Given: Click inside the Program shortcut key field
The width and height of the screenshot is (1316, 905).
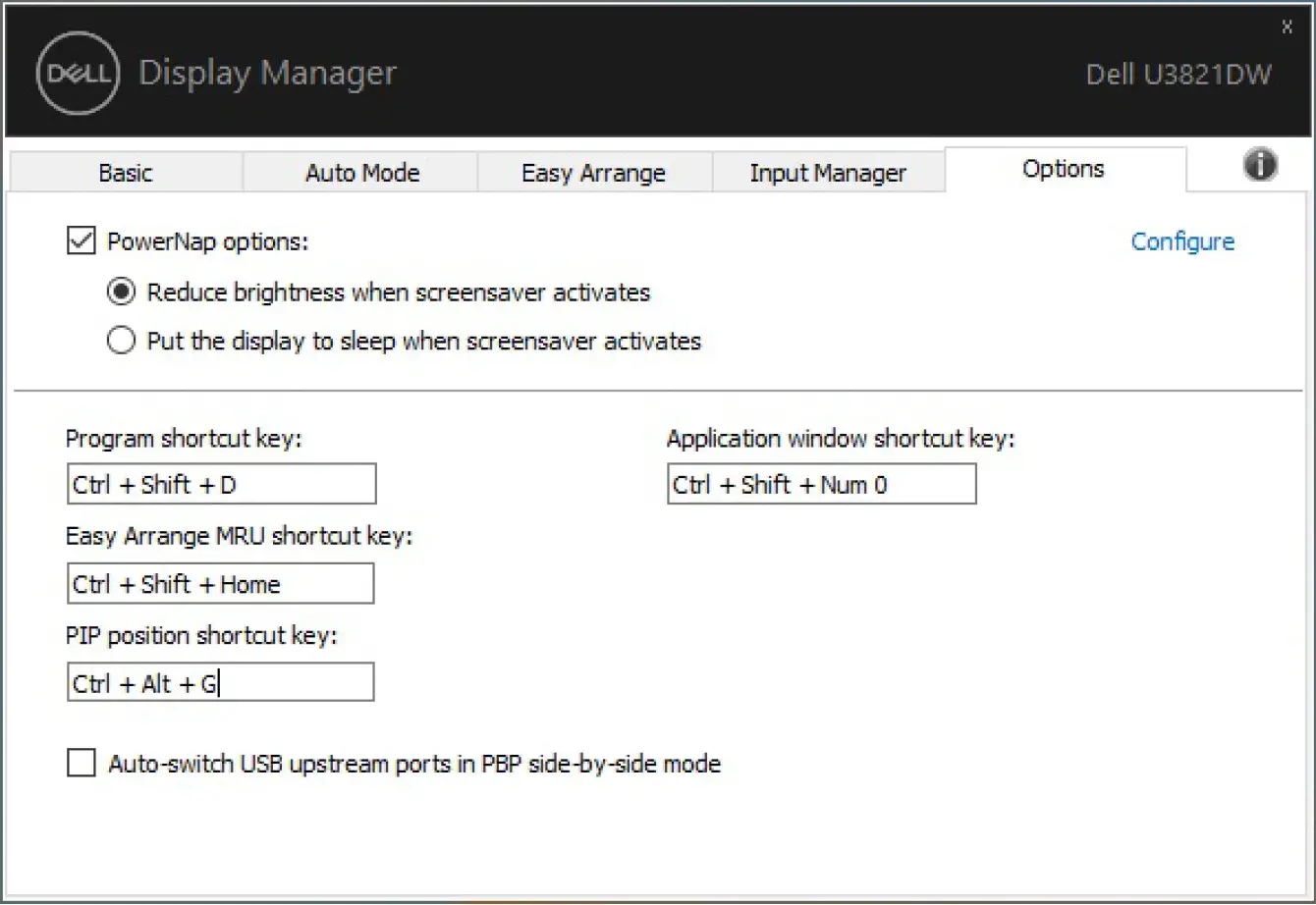Looking at the screenshot, I should [x=221, y=483].
